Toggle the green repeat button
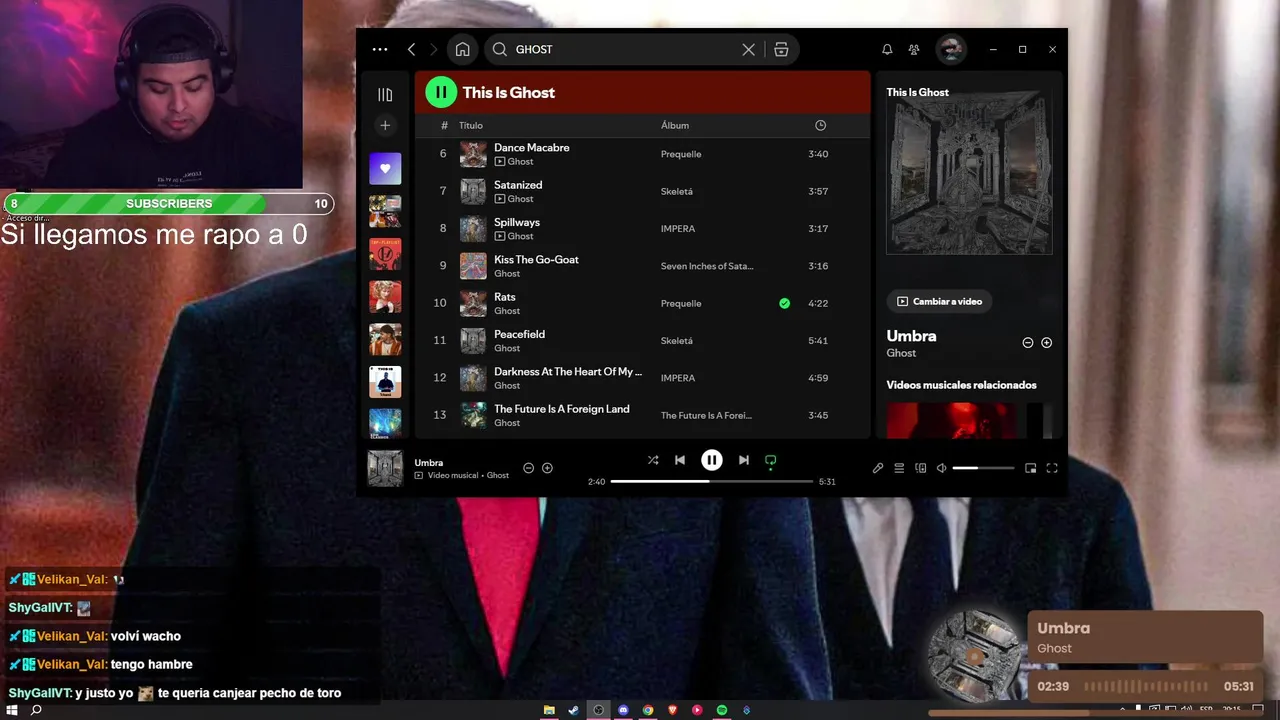This screenshot has height=720, width=1280. coord(770,460)
